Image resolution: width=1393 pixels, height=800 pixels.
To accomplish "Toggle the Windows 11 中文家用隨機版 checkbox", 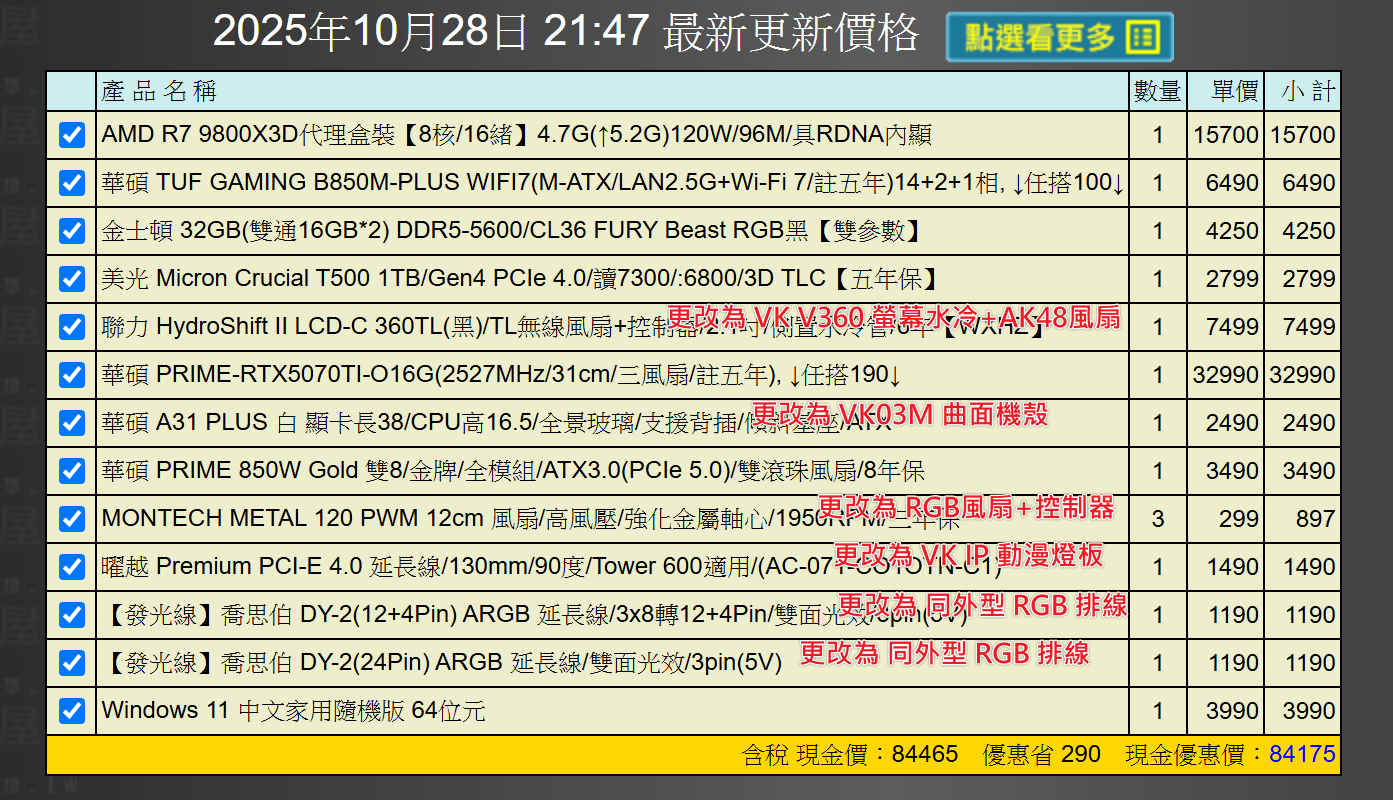I will click(72, 711).
